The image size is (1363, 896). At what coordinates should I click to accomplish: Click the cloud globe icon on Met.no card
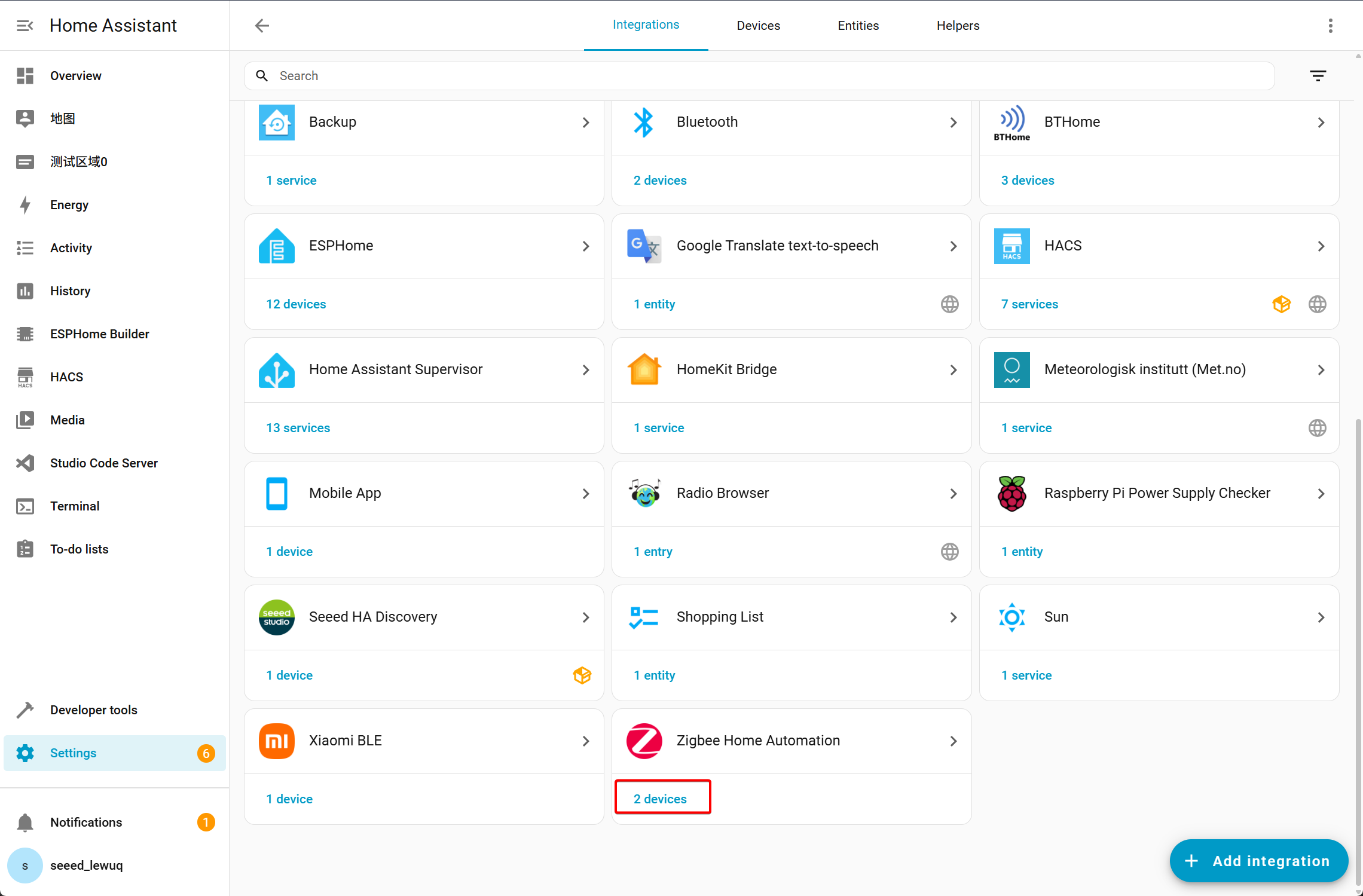1317,428
